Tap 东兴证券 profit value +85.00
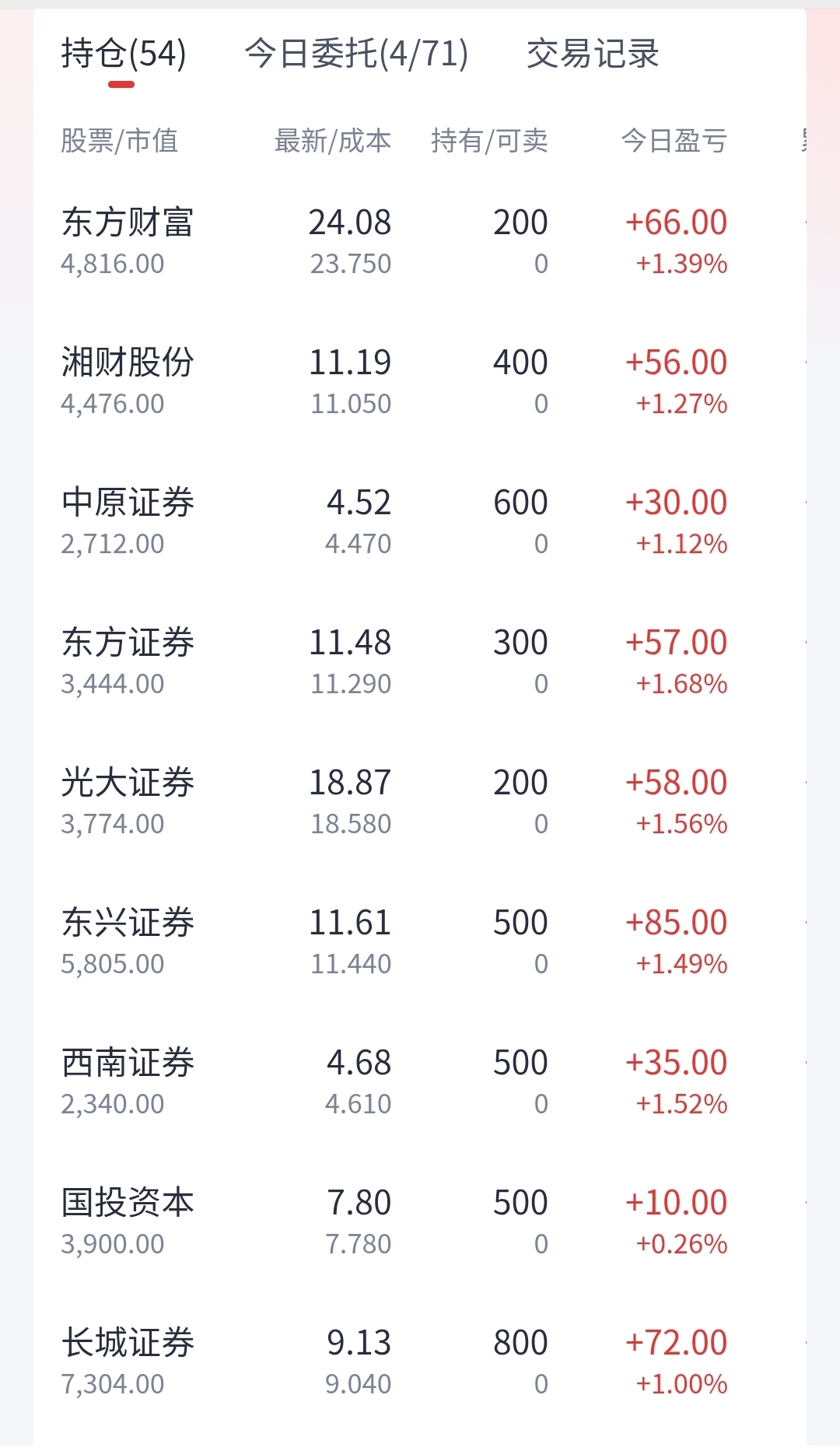This screenshot has width=840, height=1451. [676, 923]
